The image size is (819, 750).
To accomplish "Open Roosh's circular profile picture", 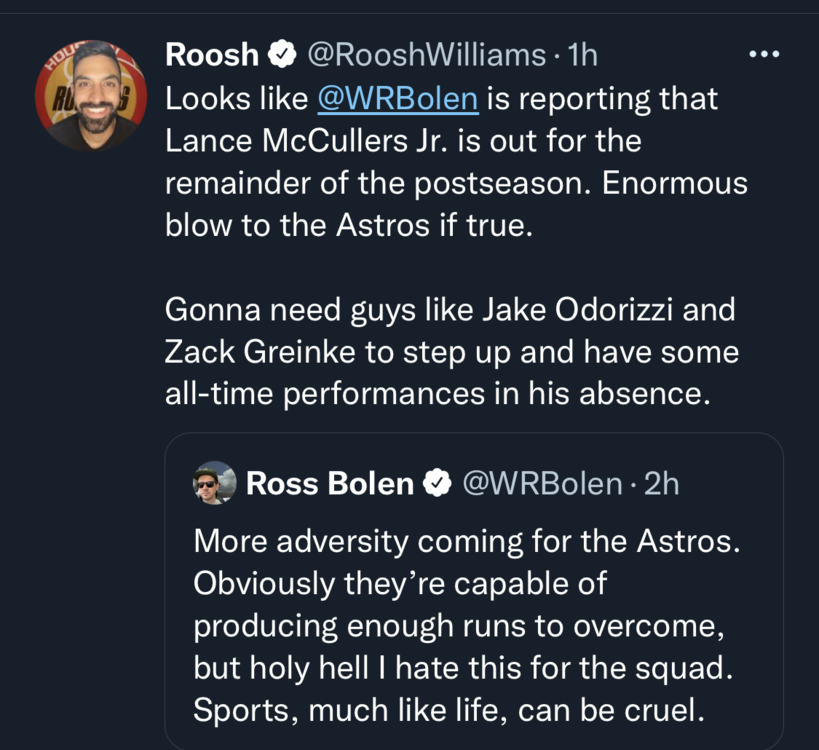I will point(87,97).
